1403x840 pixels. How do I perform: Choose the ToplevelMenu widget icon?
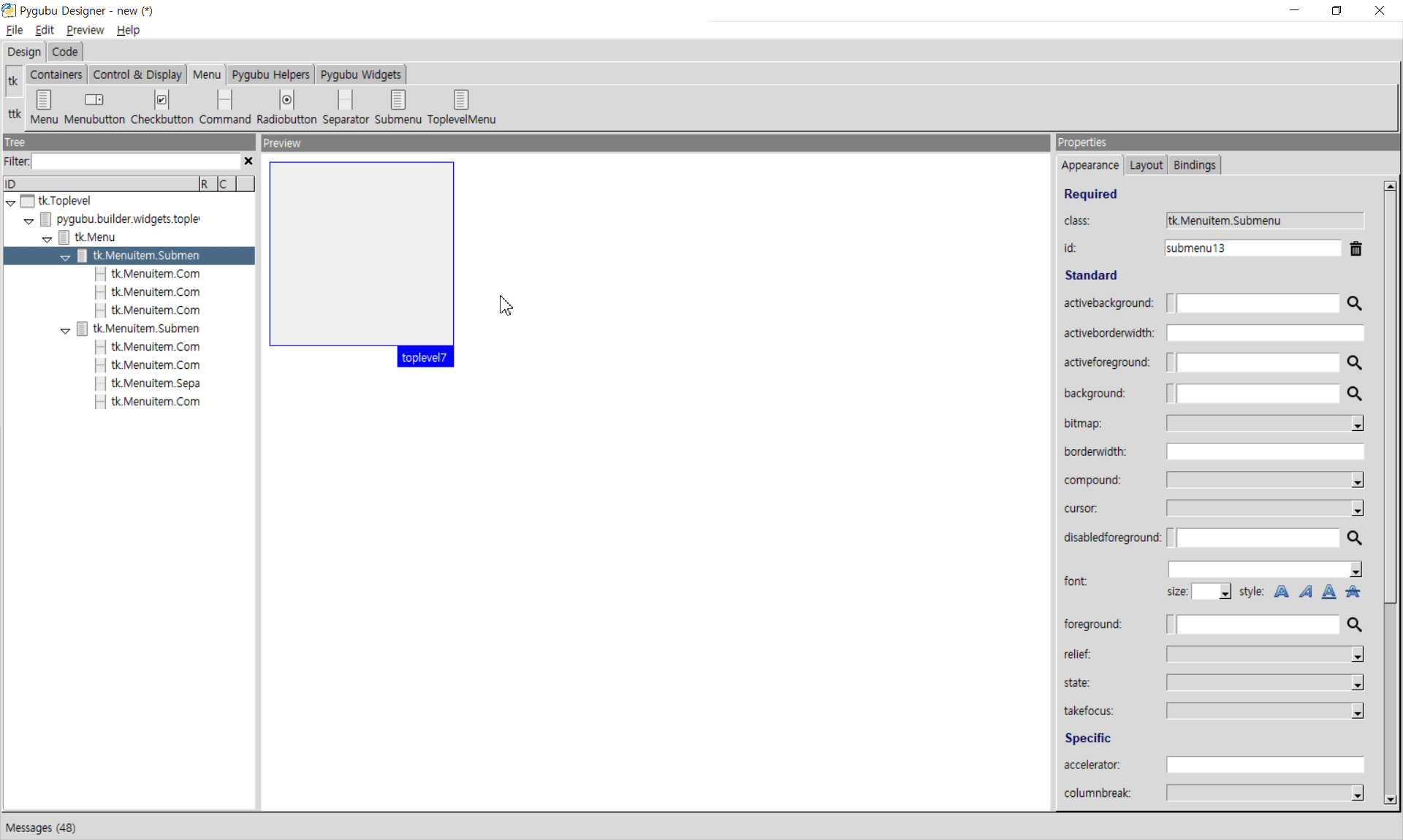point(461,100)
